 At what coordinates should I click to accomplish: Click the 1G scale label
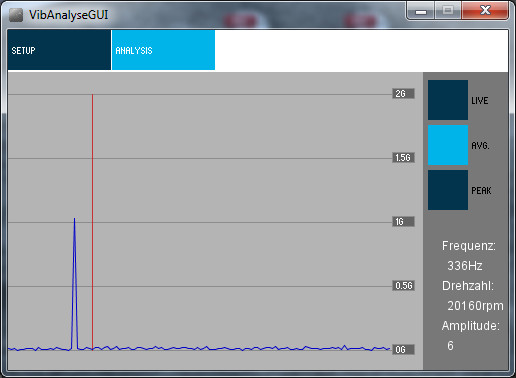coord(403,222)
